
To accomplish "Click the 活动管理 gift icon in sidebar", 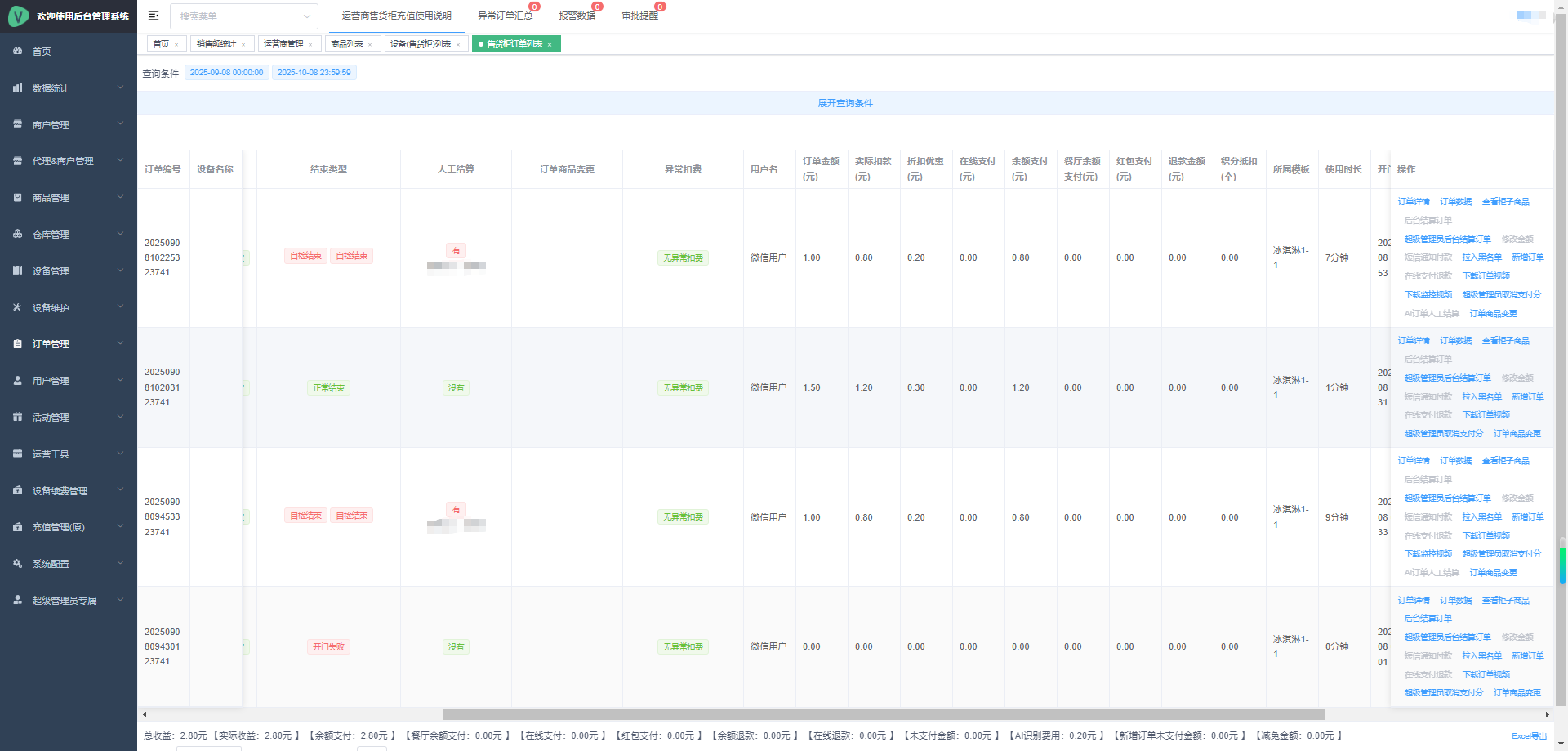I will [x=18, y=417].
